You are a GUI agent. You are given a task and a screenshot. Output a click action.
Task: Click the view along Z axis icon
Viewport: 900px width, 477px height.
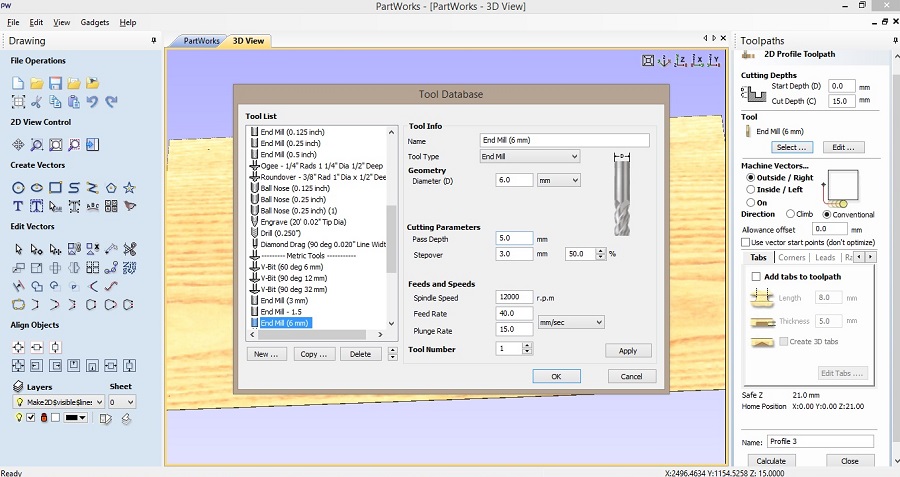[681, 60]
